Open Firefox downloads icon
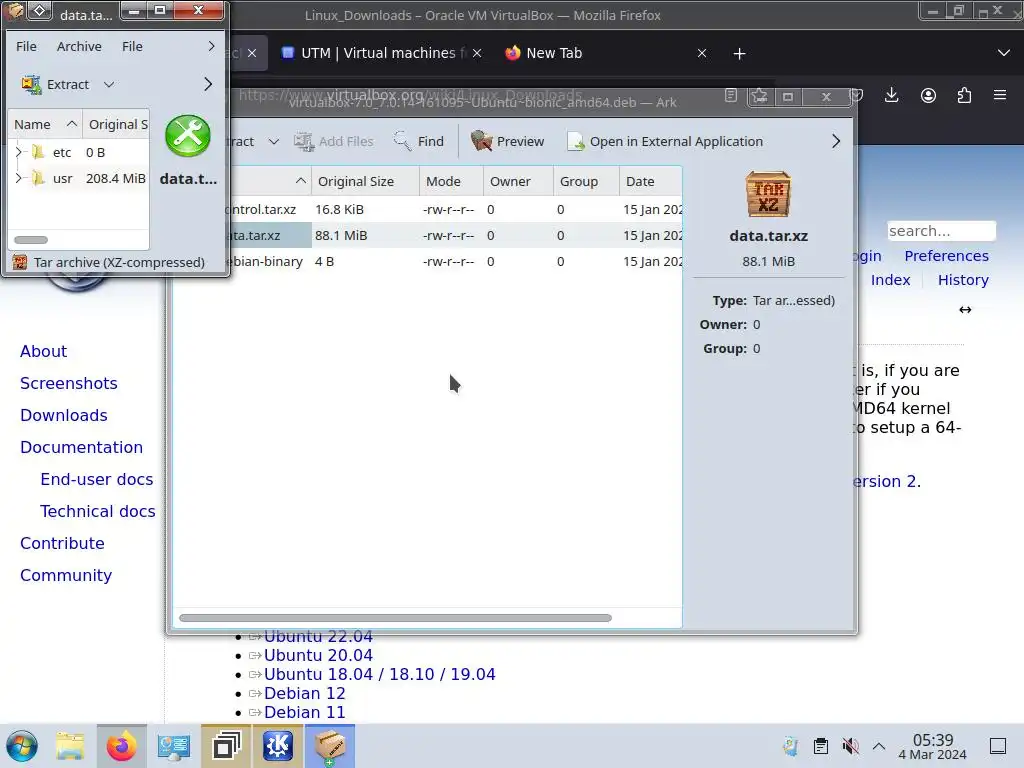 891,95
